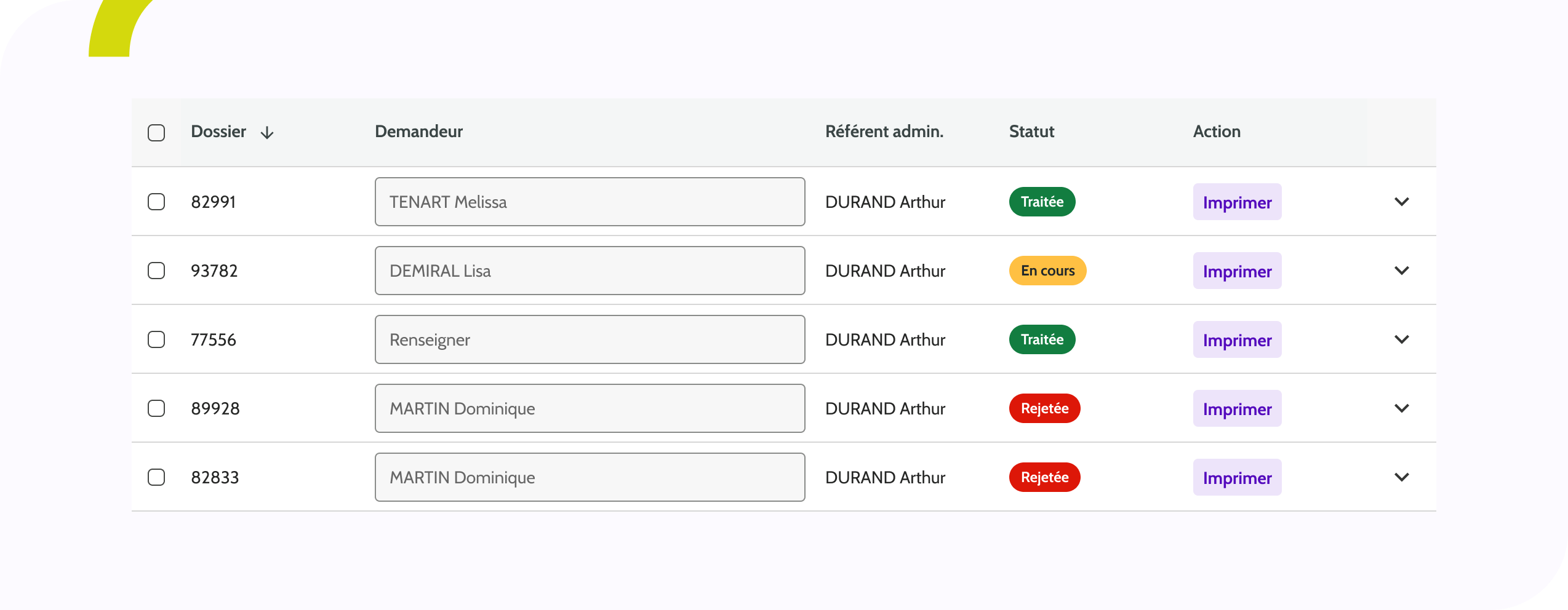Select the checkbox for dossier 93782
The width and height of the screenshot is (1568, 610).
coord(156,271)
